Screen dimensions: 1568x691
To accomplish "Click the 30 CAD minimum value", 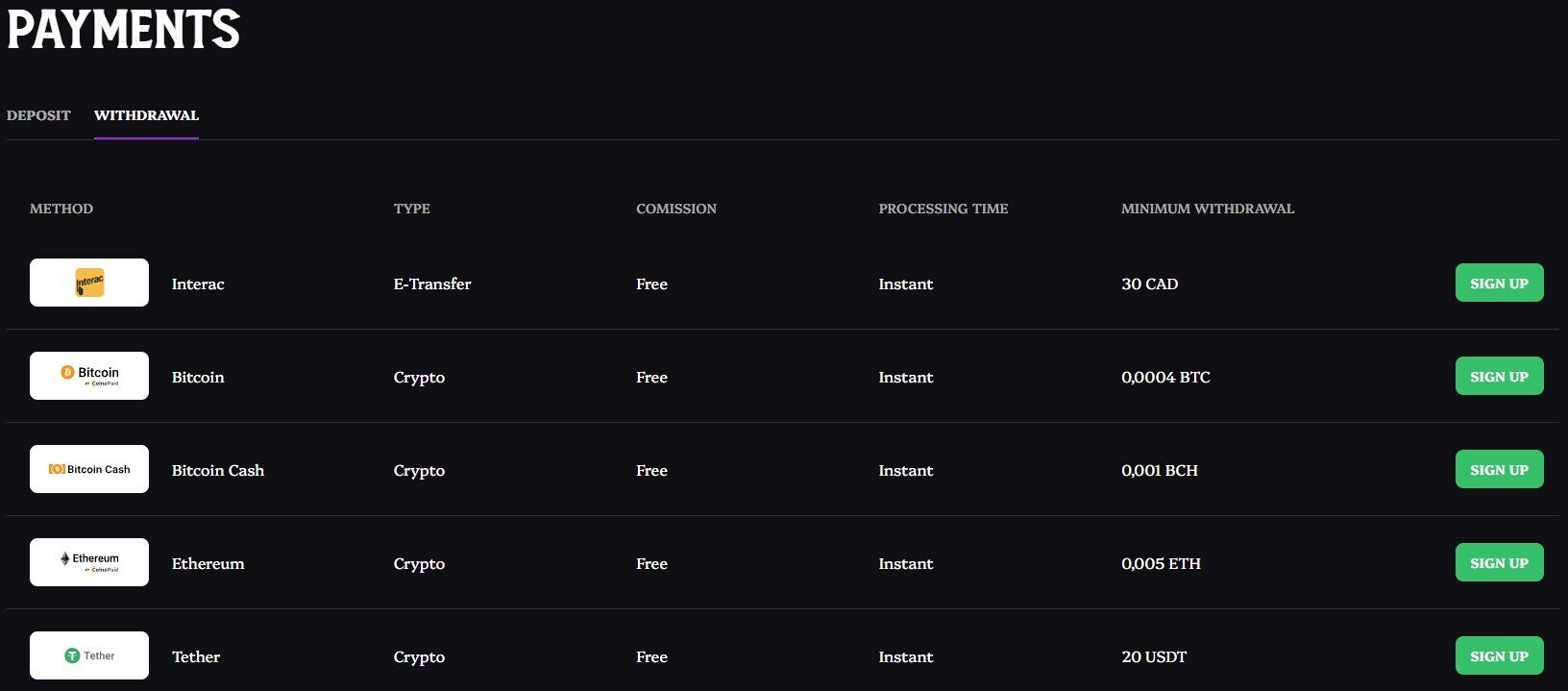I will tap(1149, 284).
